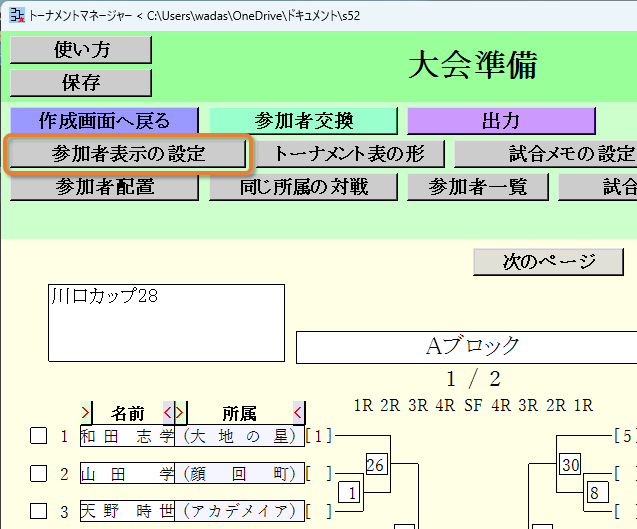The image size is (637, 529).
Task: Open 試合メモの設定
Action: (546, 154)
